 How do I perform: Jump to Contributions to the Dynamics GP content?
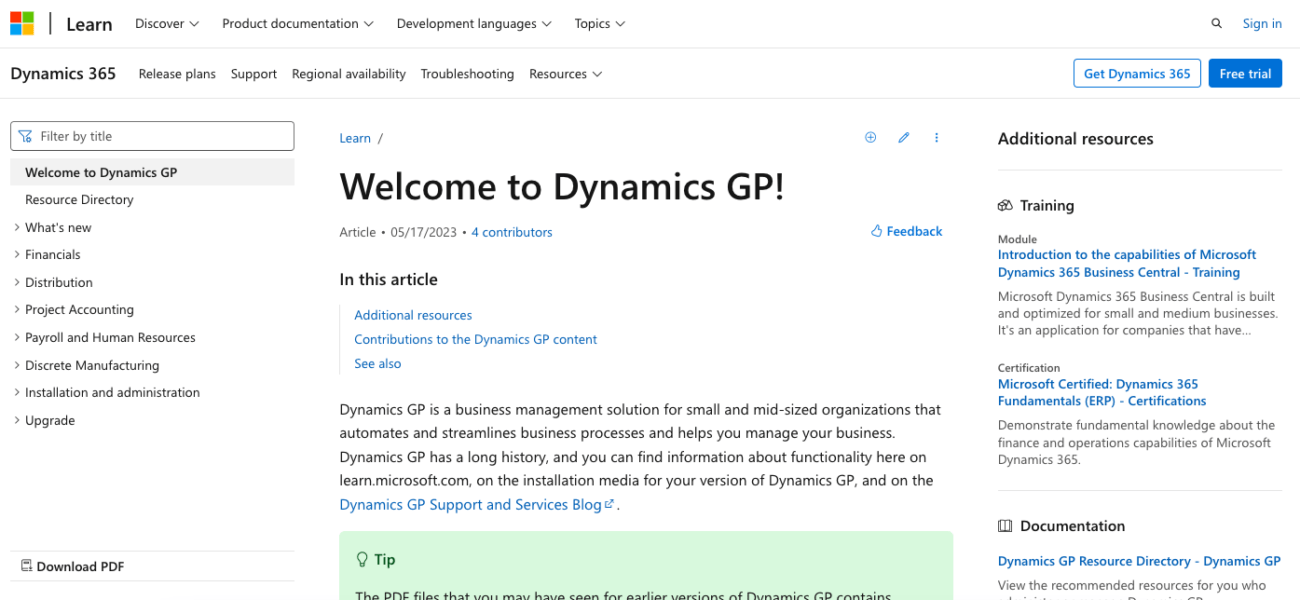click(475, 339)
